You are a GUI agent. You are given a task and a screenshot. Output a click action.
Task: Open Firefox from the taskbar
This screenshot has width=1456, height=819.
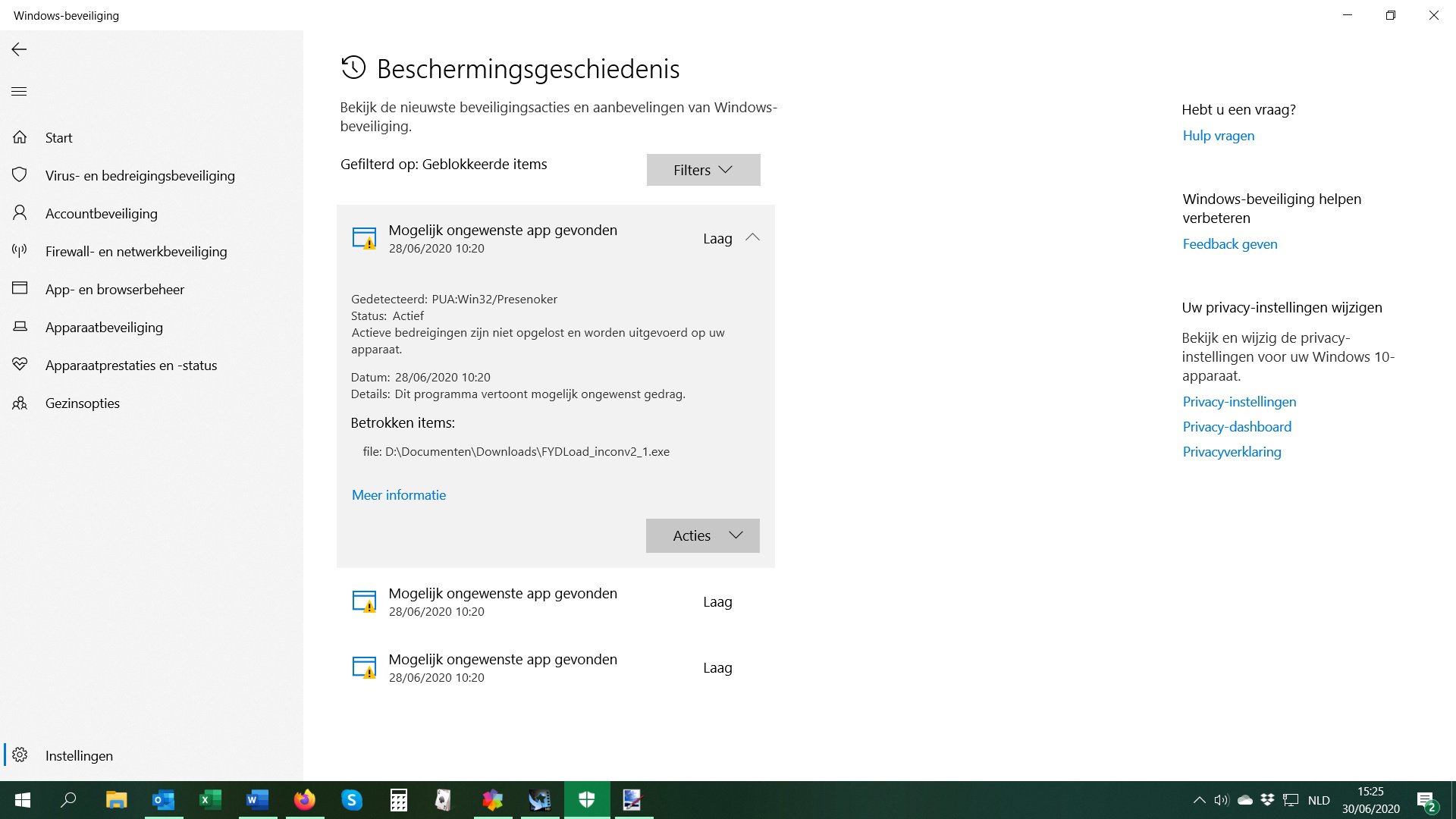pyautogui.click(x=305, y=800)
